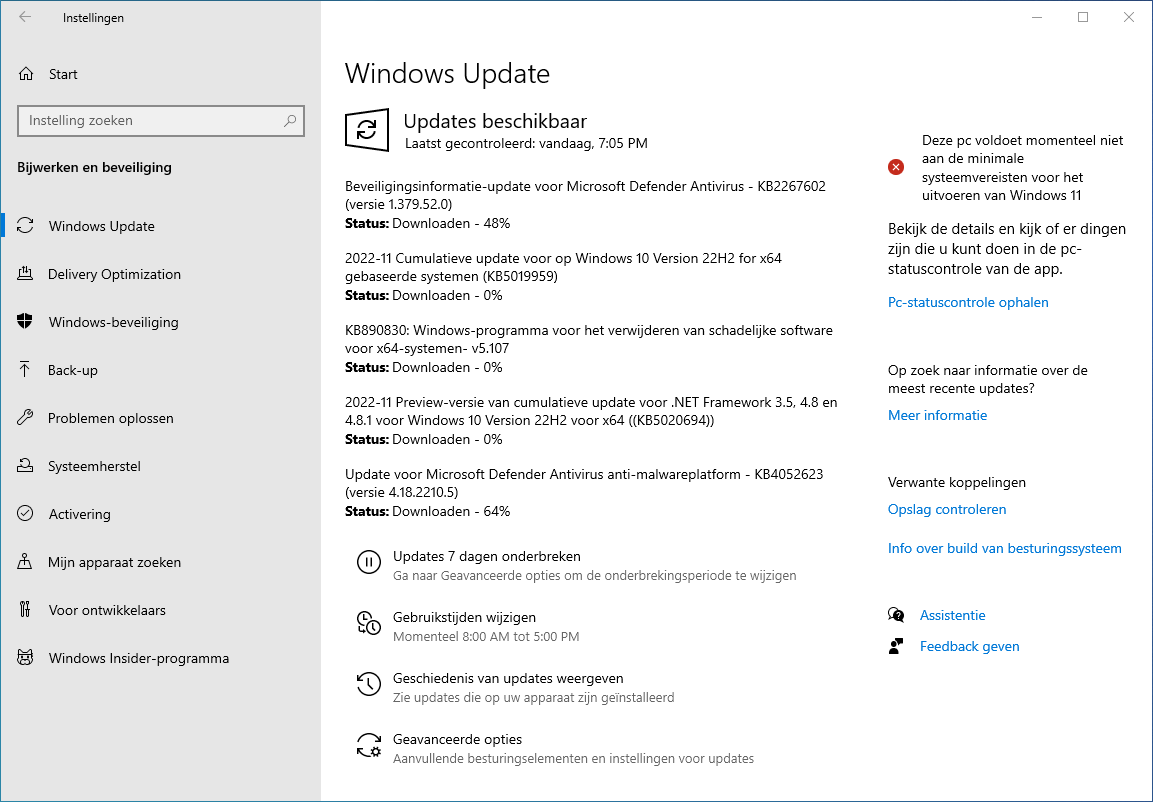Screen dimensions: 1153x802
Task: Open Windows Insider-programma page
Action: click(x=138, y=658)
